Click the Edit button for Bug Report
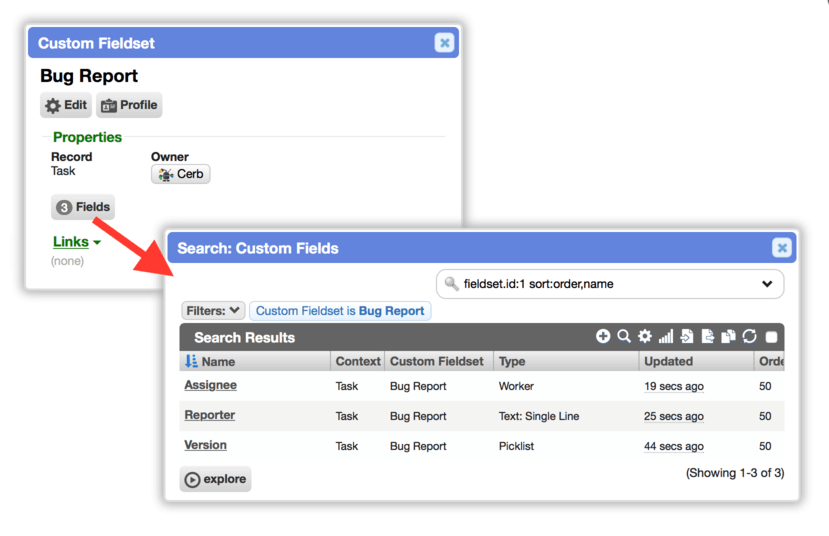This screenshot has height=536, width=829. coord(66,105)
